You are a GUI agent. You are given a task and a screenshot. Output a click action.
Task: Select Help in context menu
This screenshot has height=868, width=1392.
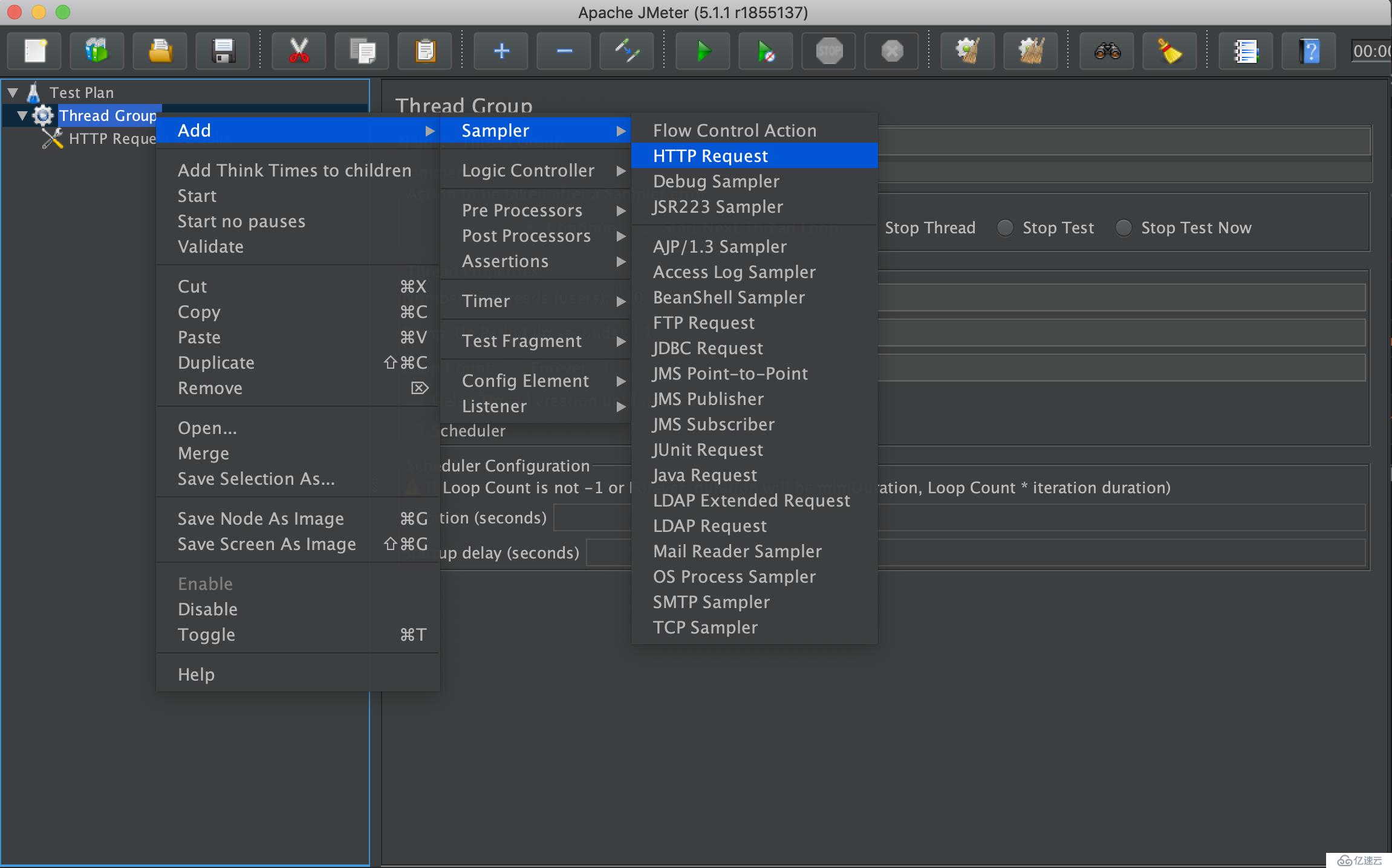[x=298, y=675]
